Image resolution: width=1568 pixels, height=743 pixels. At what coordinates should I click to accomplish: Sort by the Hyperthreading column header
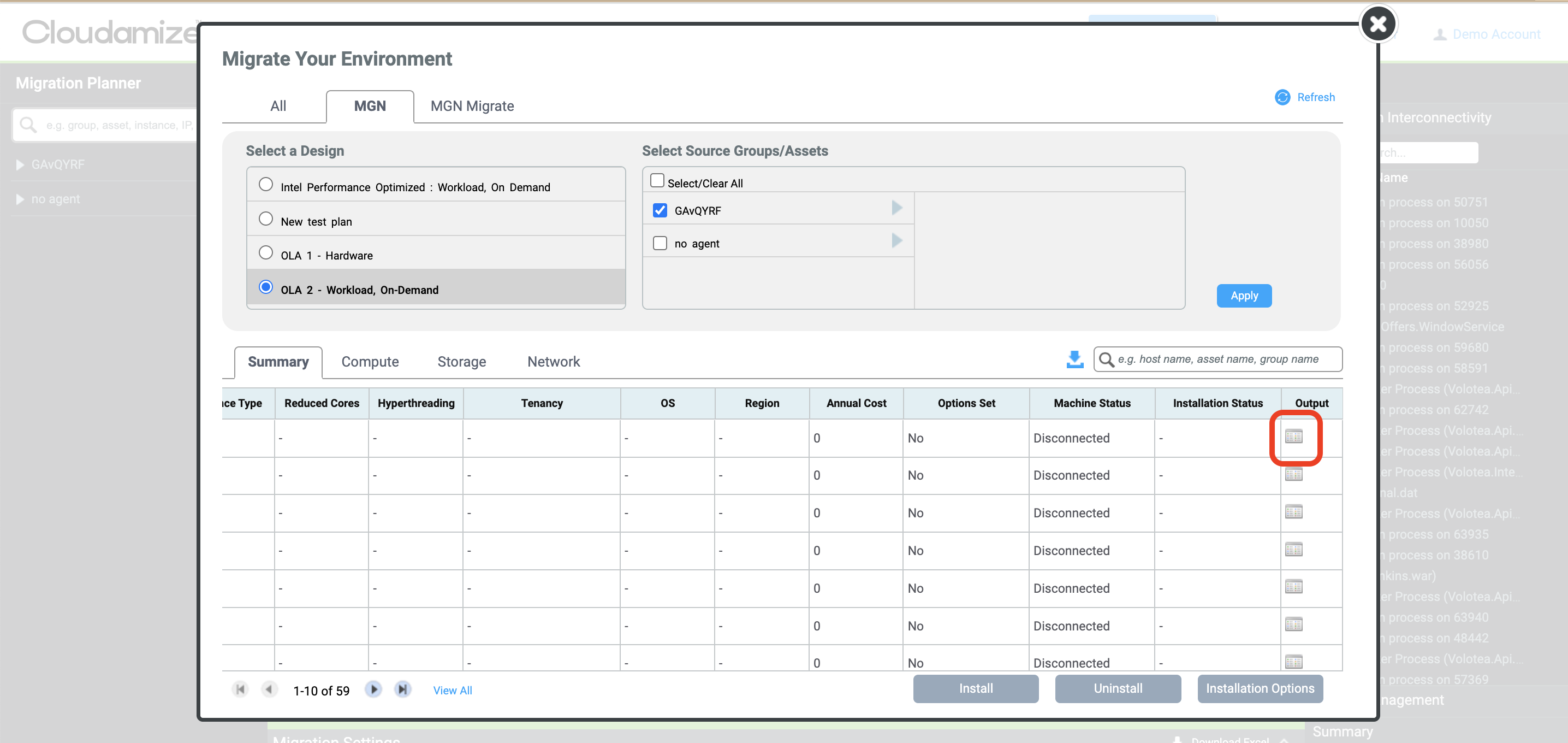[415, 403]
